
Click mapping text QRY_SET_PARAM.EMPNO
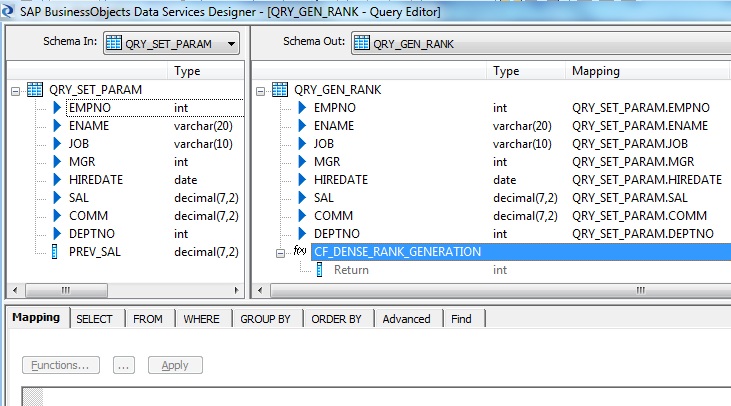coord(641,108)
